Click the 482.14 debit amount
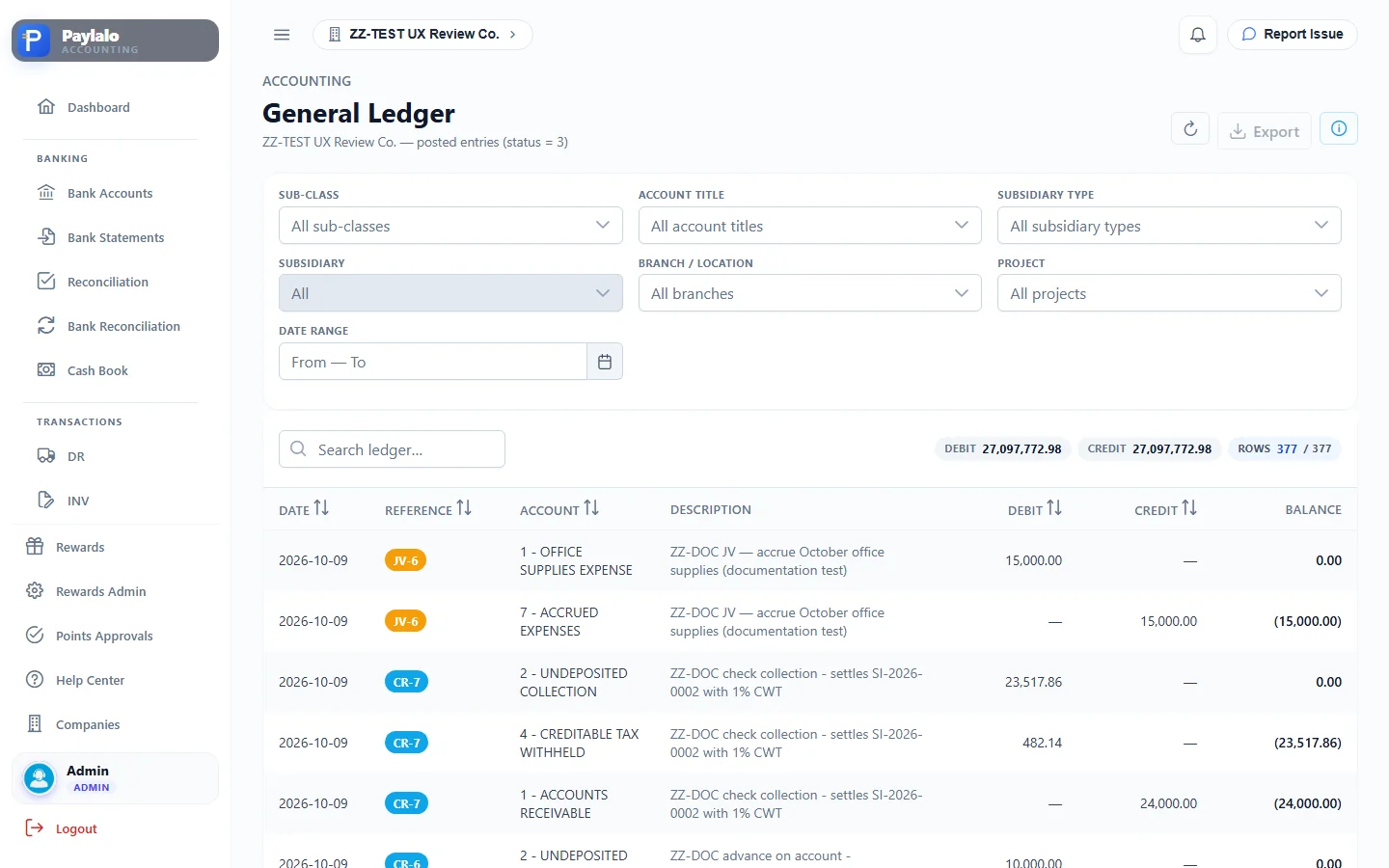The height and width of the screenshot is (868, 1389). point(1042,743)
